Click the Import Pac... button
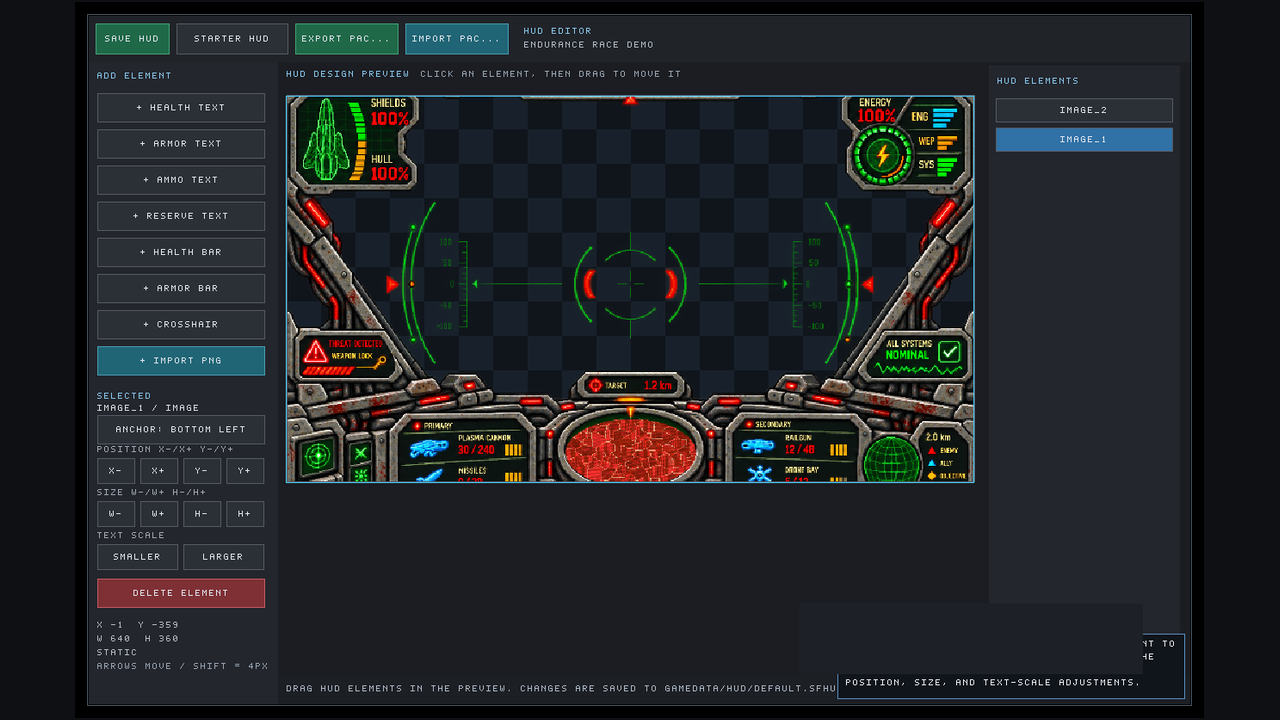1280x720 pixels. click(x=457, y=39)
